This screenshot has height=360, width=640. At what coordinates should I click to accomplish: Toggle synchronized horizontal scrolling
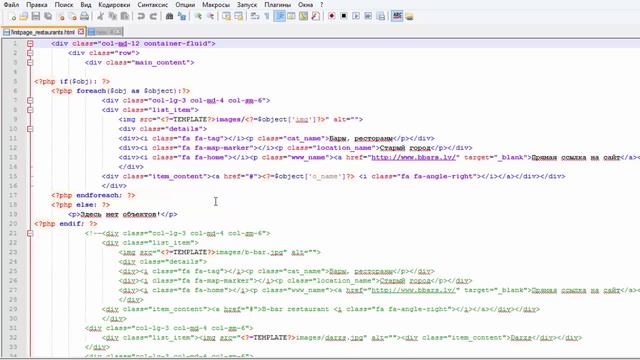point(238,16)
